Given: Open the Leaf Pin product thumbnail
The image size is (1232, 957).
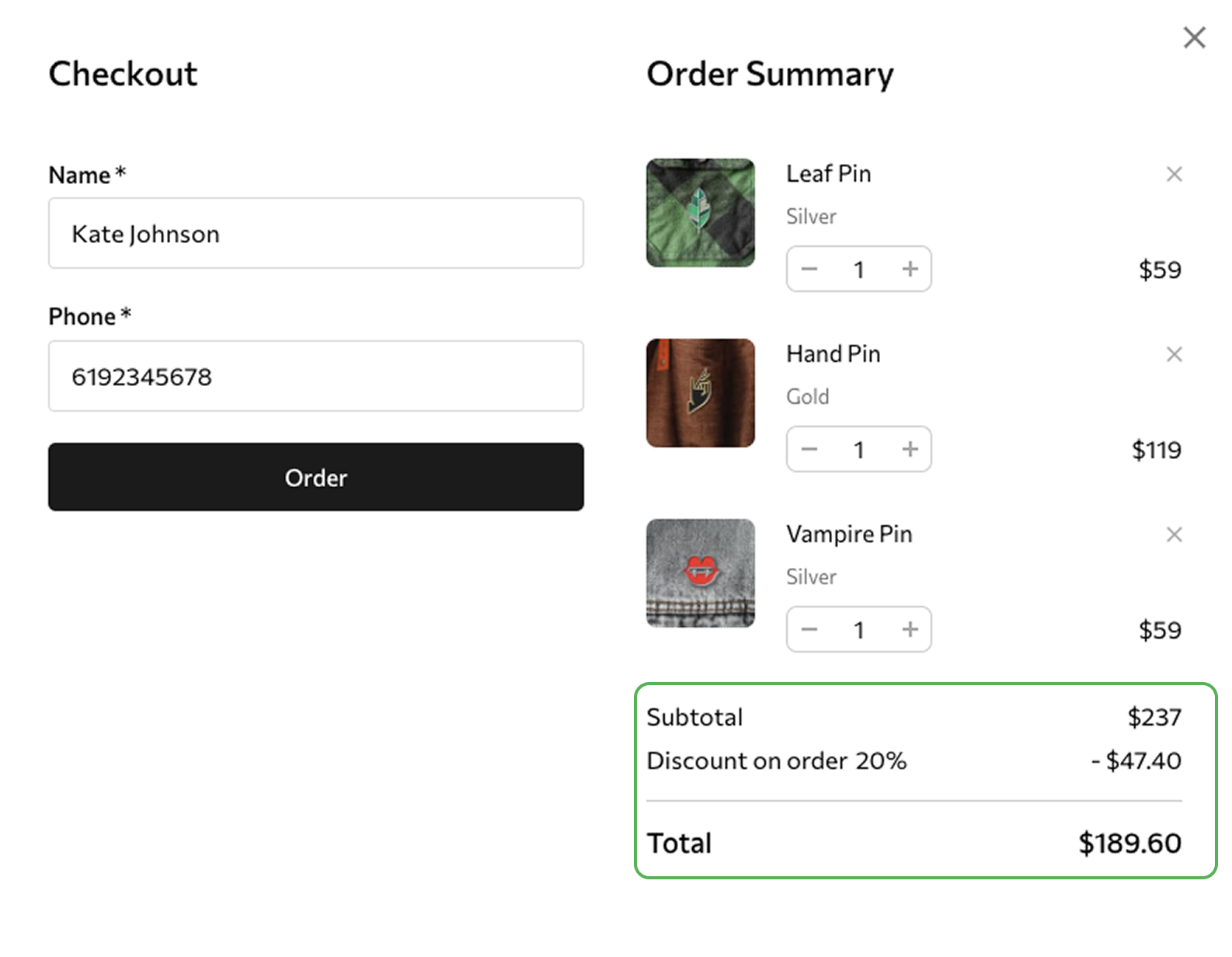Looking at the screenshot, I should pos(700,213).
